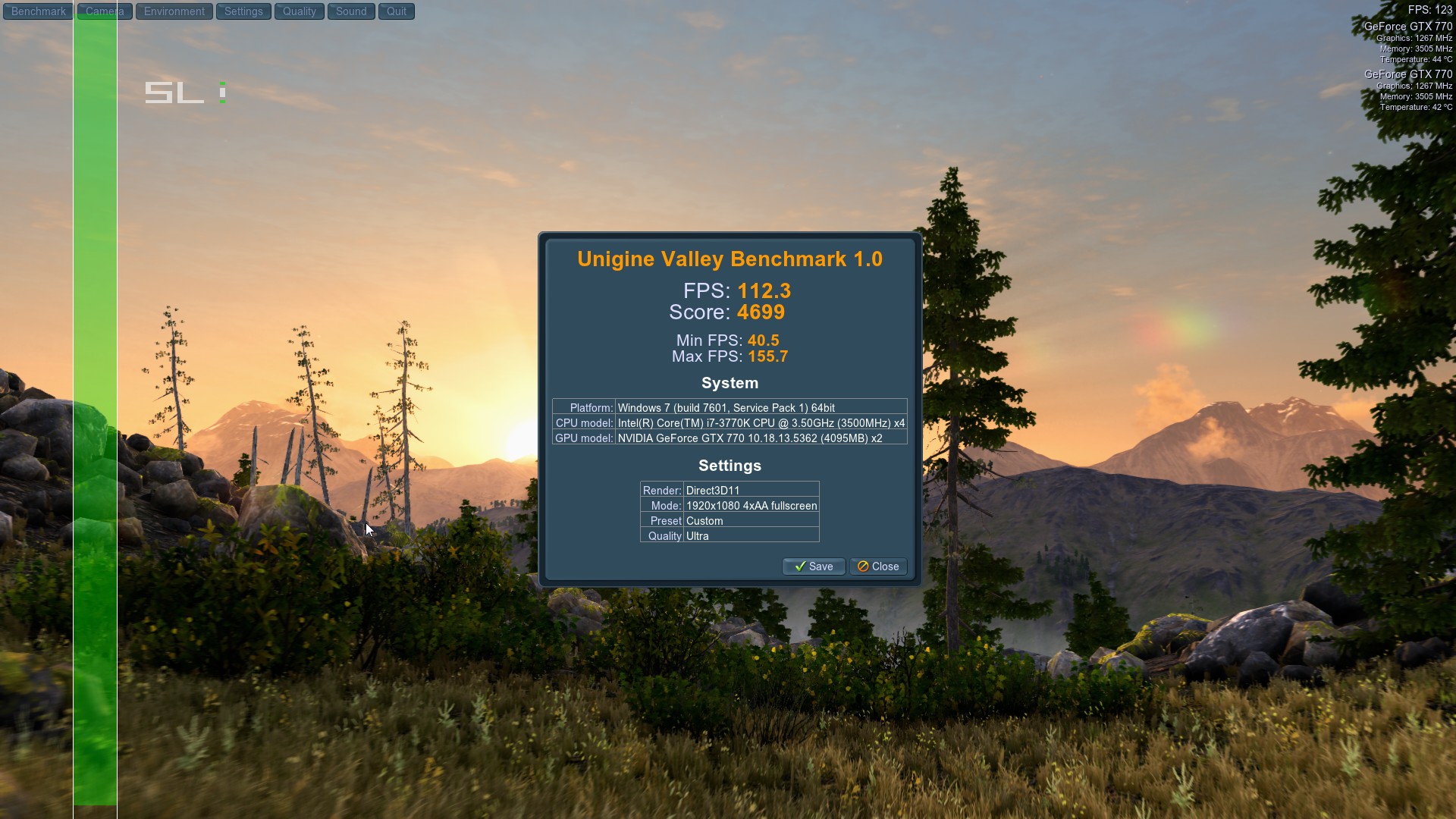Open the Camera menu
Viewport: 1456px width, 819px height.
102,10
